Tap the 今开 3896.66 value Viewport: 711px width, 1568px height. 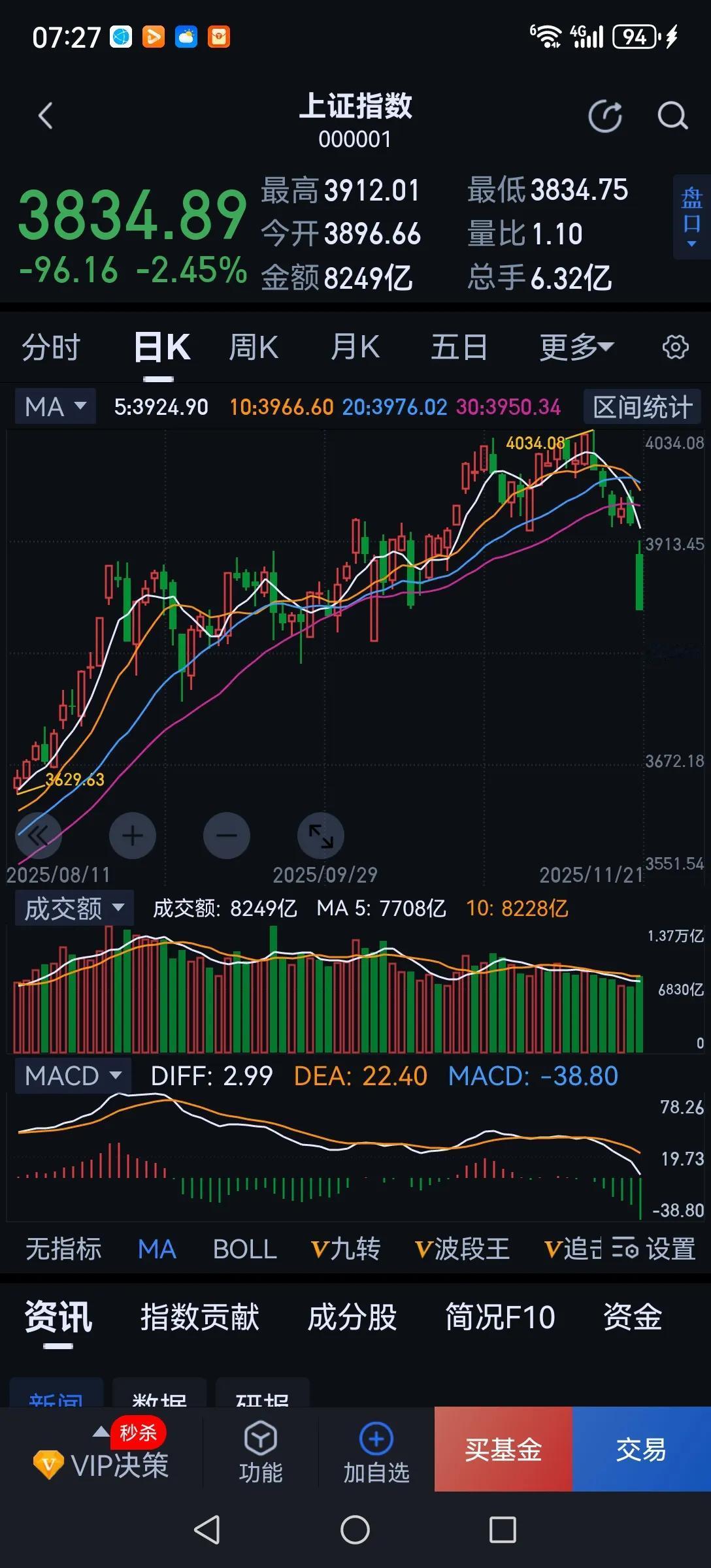click(x=372, y=234)
